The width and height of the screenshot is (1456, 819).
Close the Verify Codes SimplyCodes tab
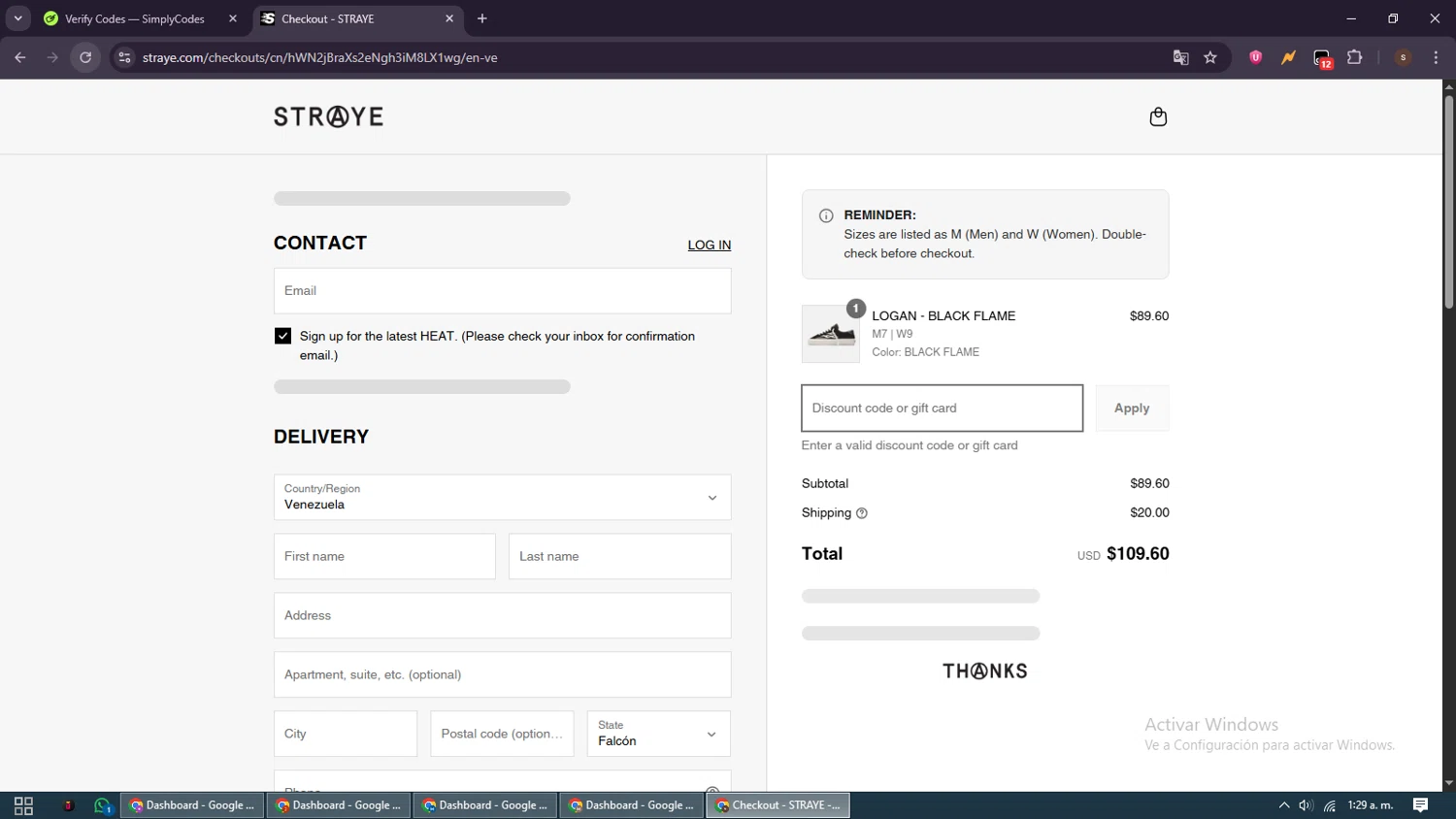[233, 18]
